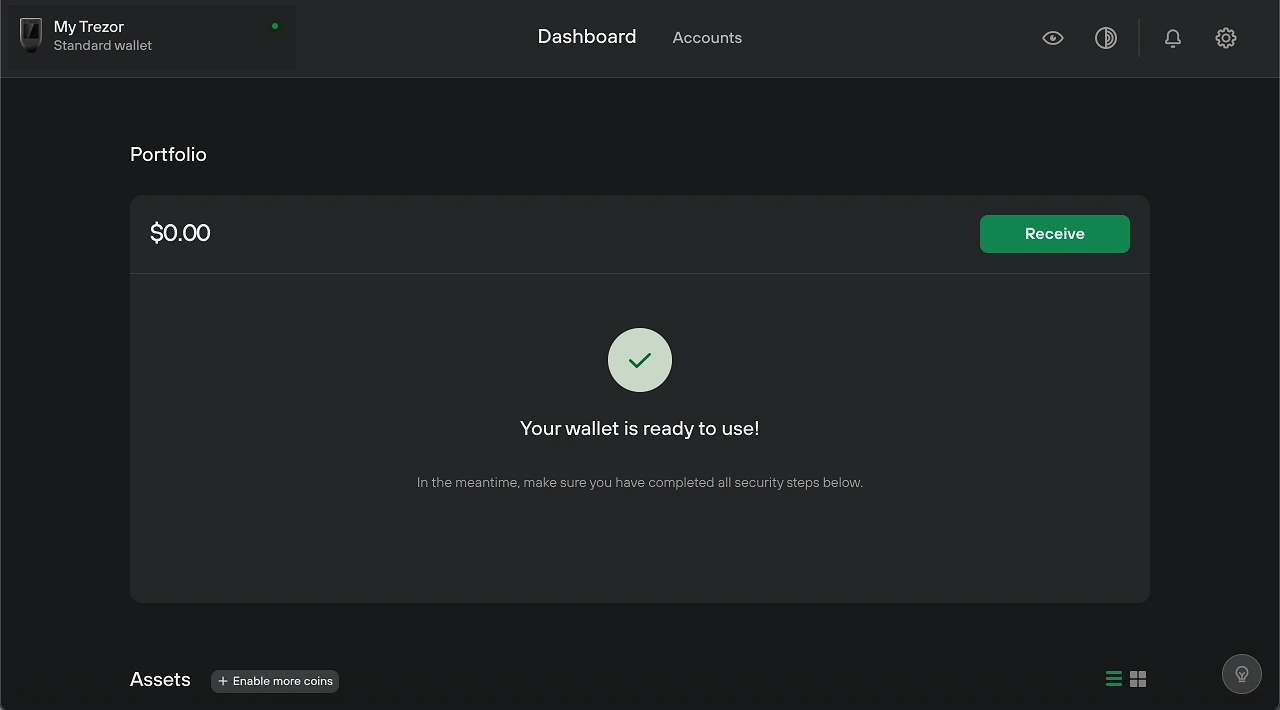This screenshot has height=710, width=1280.
Task: Click Enable more coins button
Action: click(275, 681)
